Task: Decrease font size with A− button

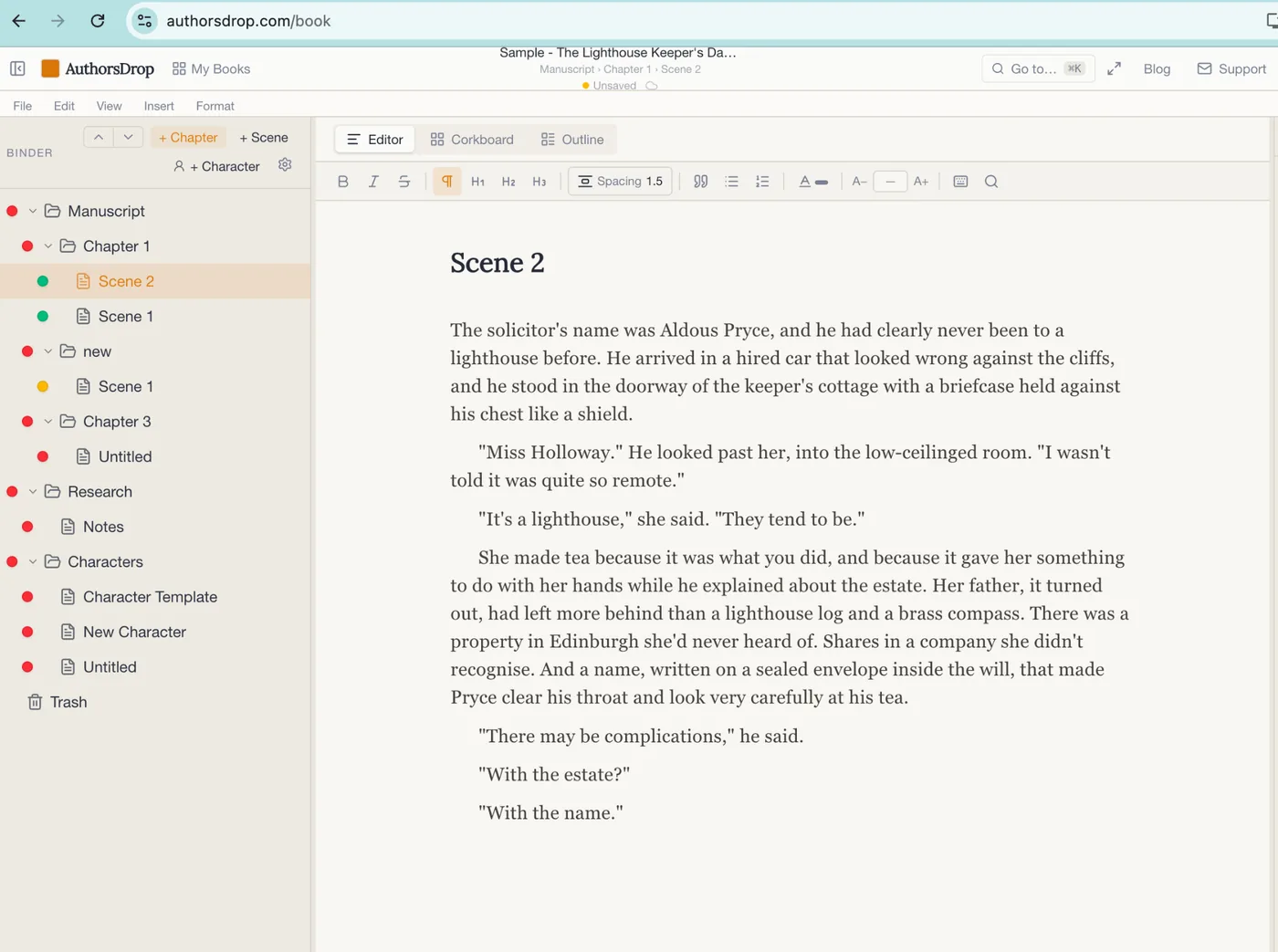Action: tap(859, 182)
